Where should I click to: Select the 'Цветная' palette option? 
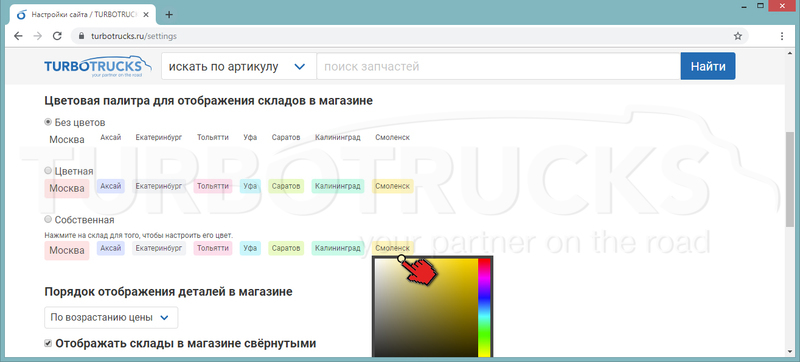48,171
